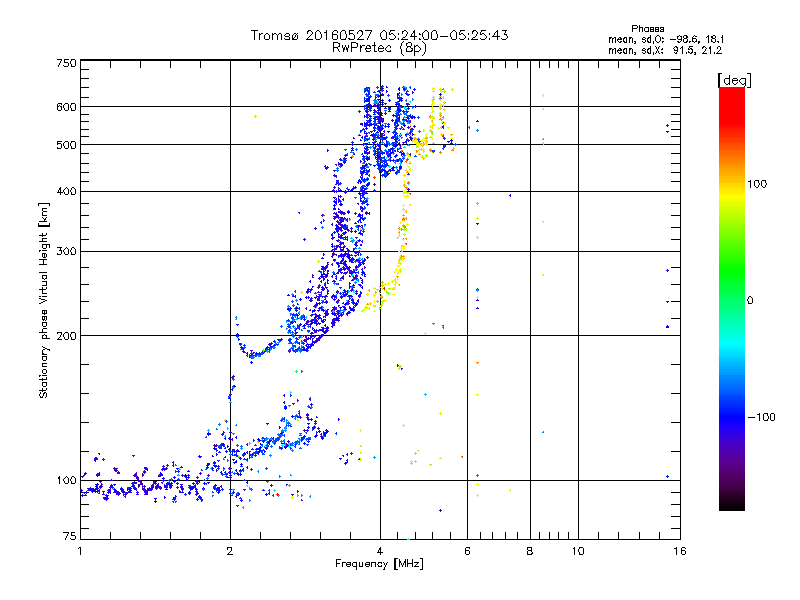Click the x-axis label '1'
This screenshot has height=600, width=800.
coord(80,551)
